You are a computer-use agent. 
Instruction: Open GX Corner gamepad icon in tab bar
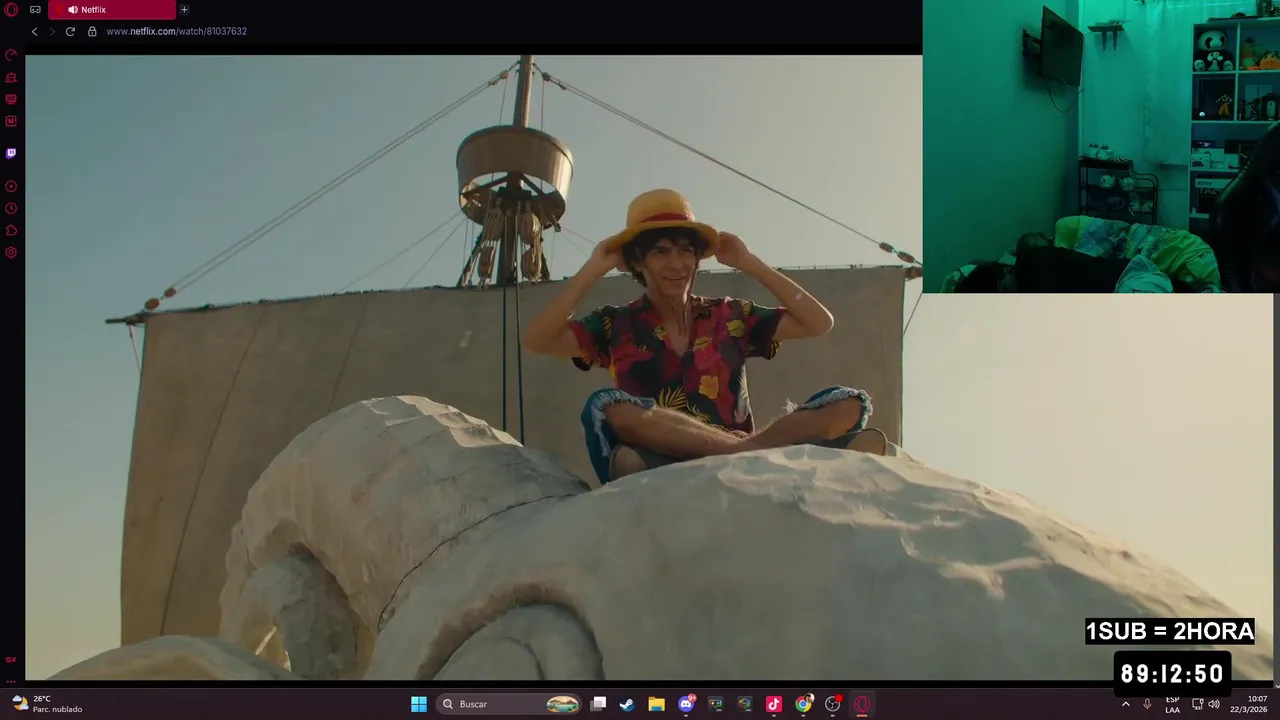pos(35,10)
